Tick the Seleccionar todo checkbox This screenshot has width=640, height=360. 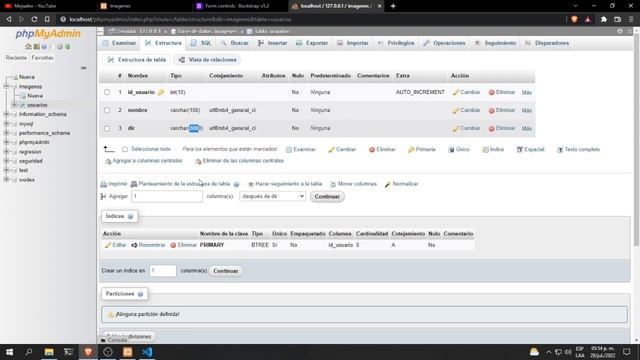[125, 149]
